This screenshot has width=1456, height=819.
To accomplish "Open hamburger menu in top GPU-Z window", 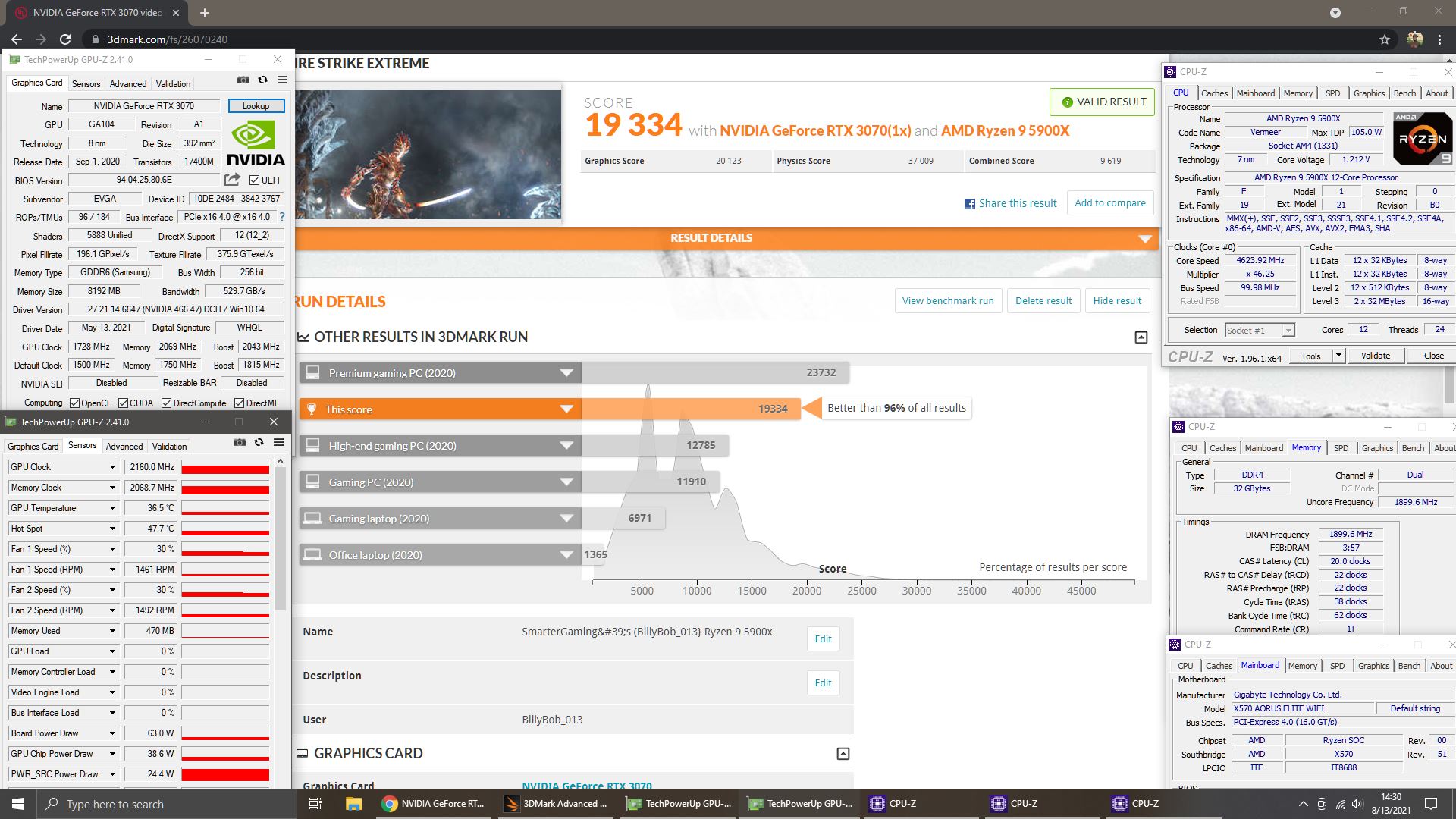I will (x=282, y=80).
